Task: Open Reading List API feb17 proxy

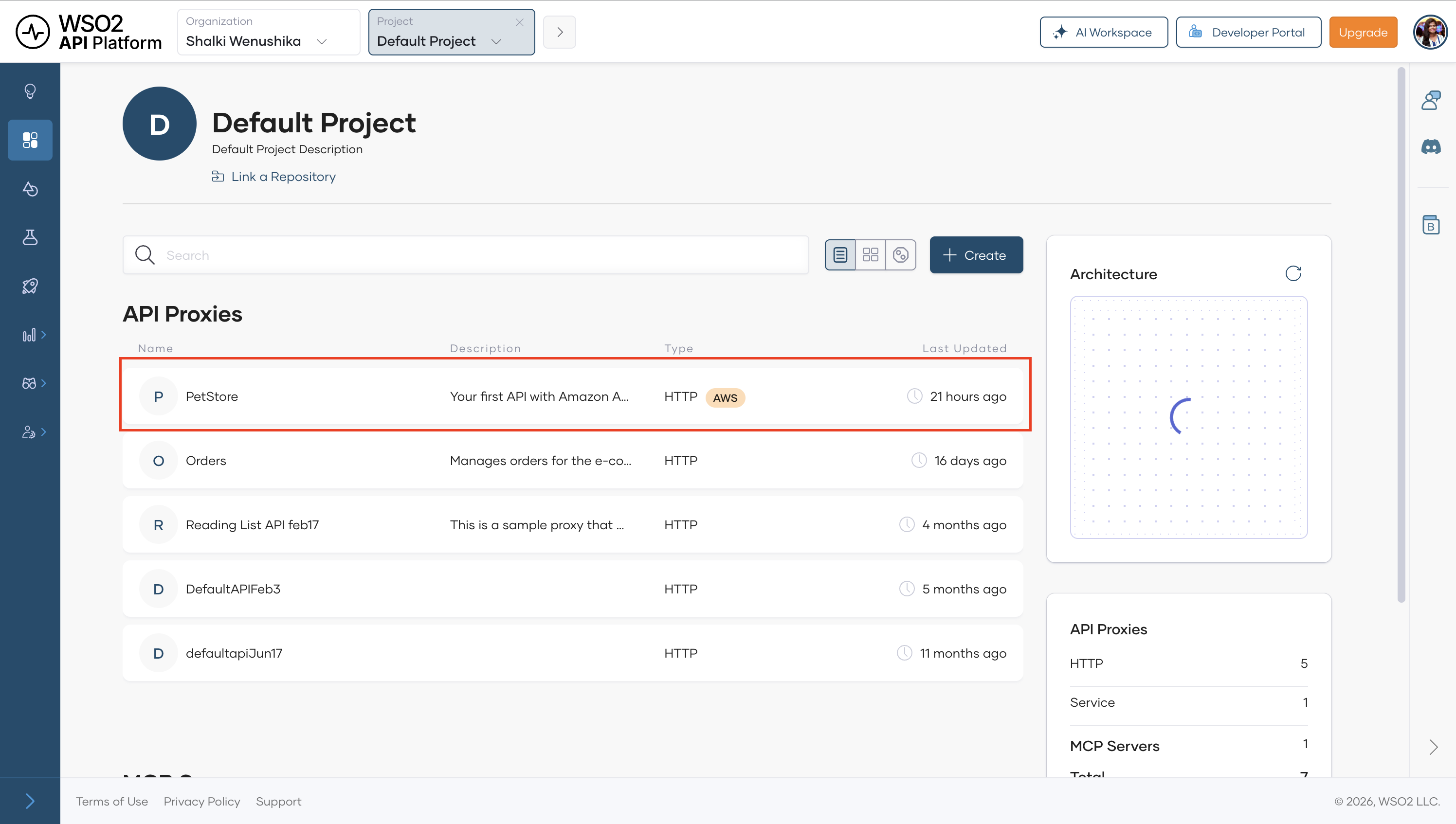Action: pyautogui.click(x=573, y=525)
